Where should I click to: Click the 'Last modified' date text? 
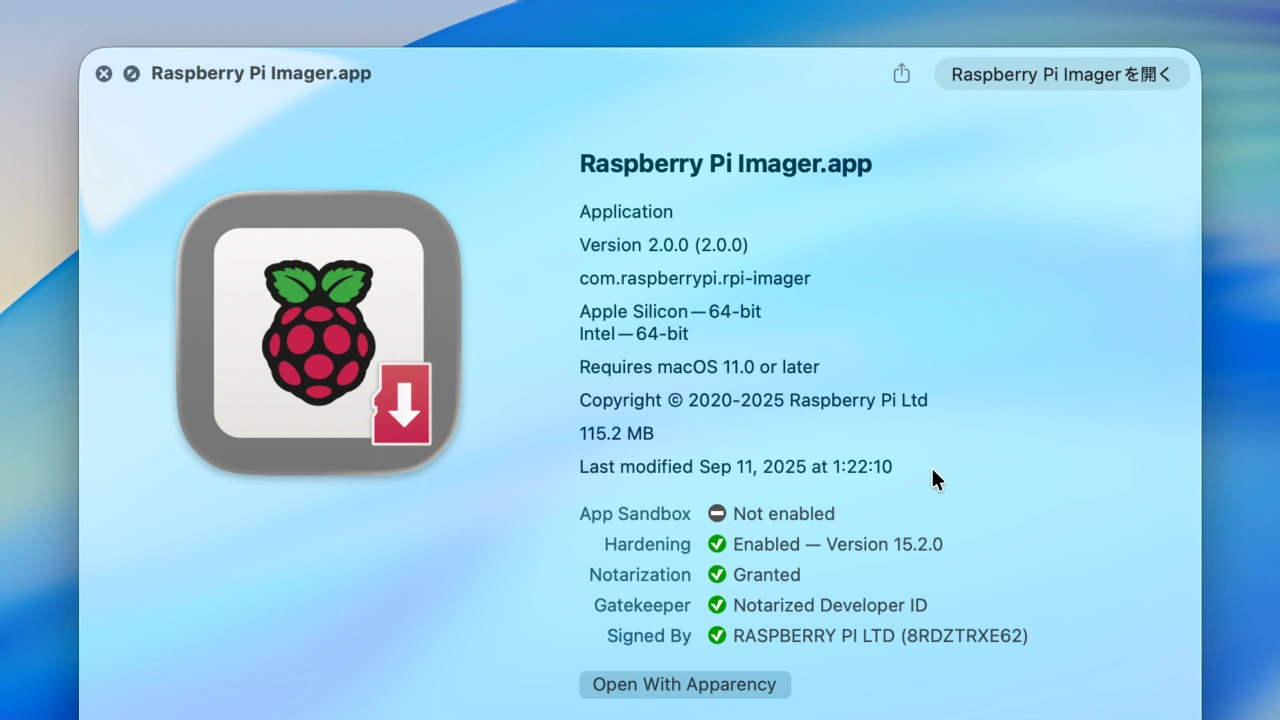(x=735, y=466)
